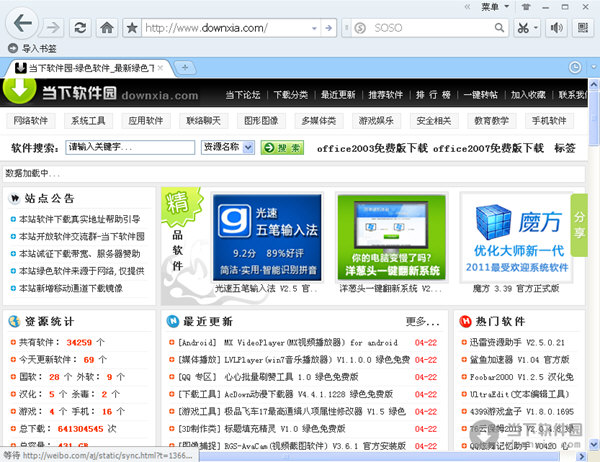
Task: Click the SOSO search input box
Action: (x=432, y=28)
